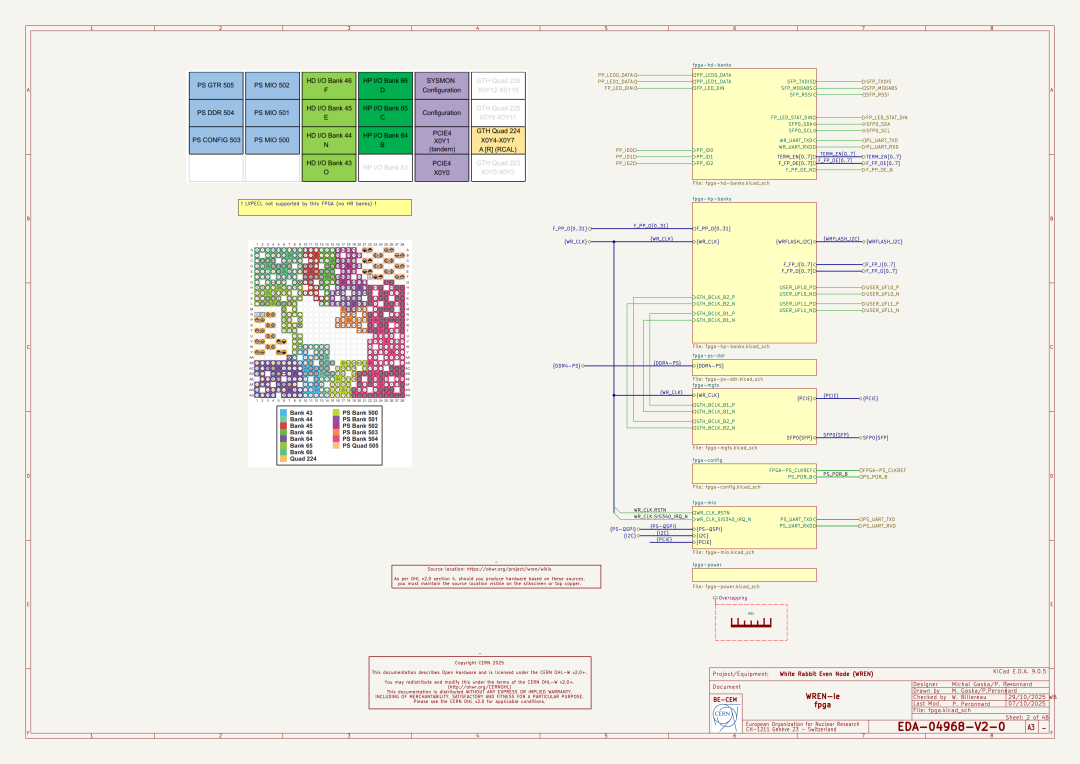Select the PS DDR 504 table cell
Viewport: 1080px width, 764px height.
pyautogui.click(x=216, y=112)
